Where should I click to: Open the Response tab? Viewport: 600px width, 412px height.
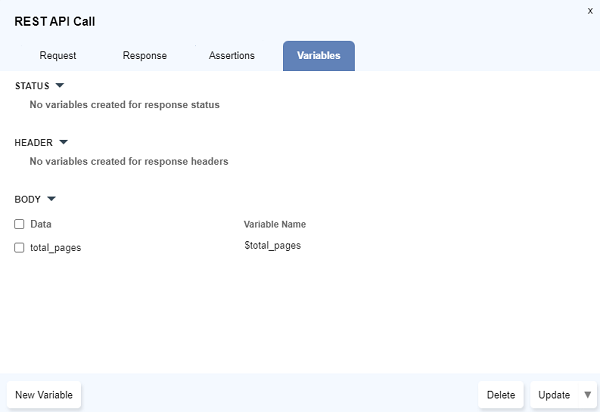pyautogui.click(x=145, y=56)
